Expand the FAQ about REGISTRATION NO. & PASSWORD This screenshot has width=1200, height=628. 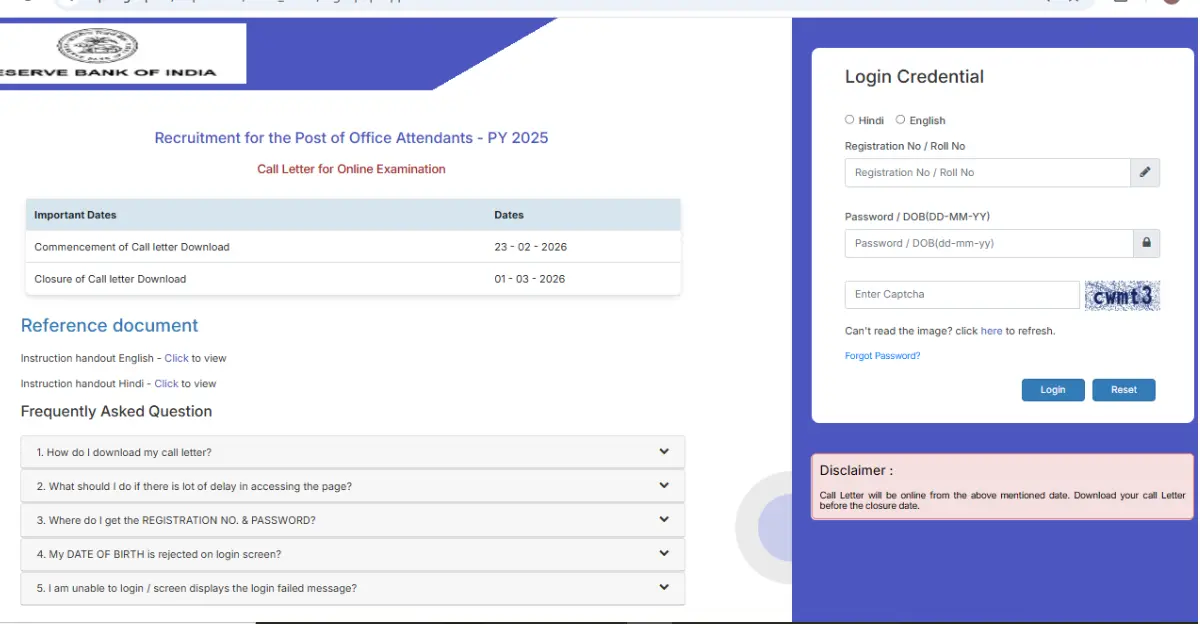tap(352, 519)
